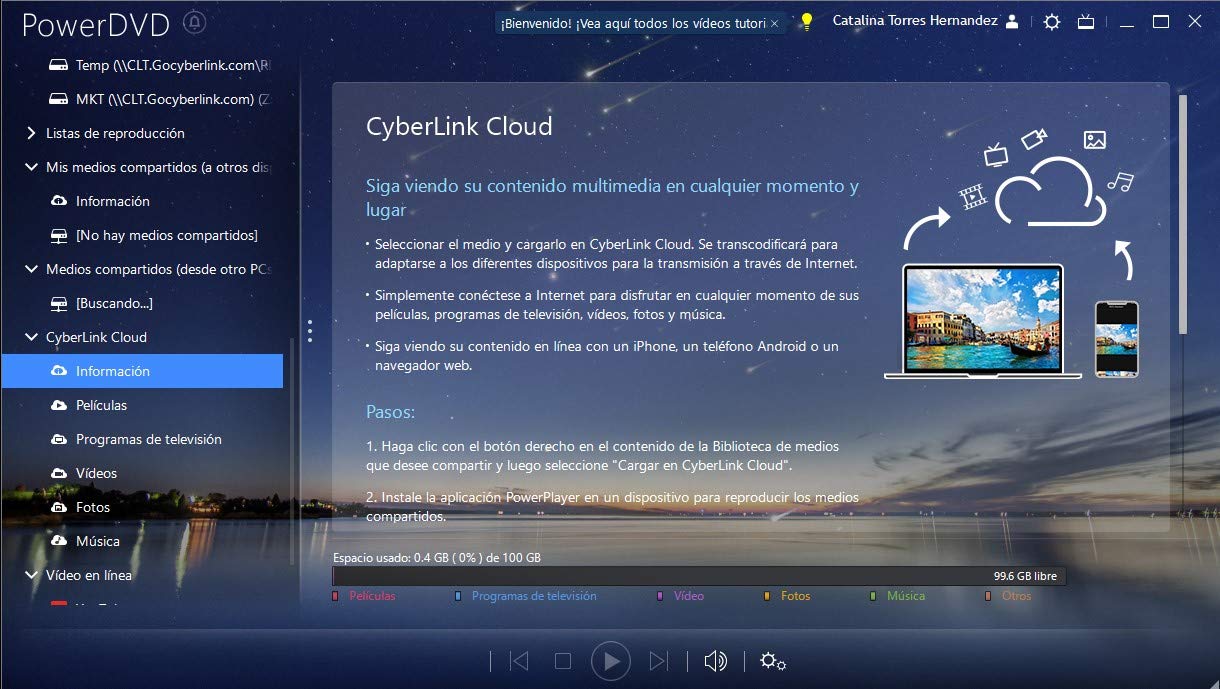Click shared-media icon beside [No hay medios compartidos]
Image resolution: width=1220 pixels, height=689 pixels.
[x=58, y=235]
